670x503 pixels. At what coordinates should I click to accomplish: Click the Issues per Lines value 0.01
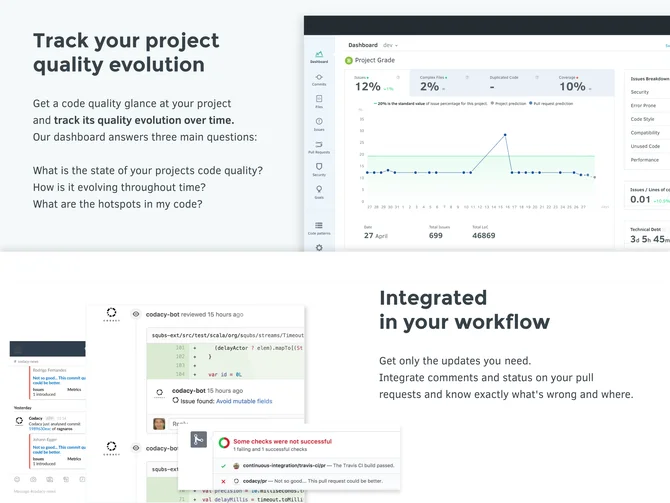pyautogui.click(x=640, y=199)
